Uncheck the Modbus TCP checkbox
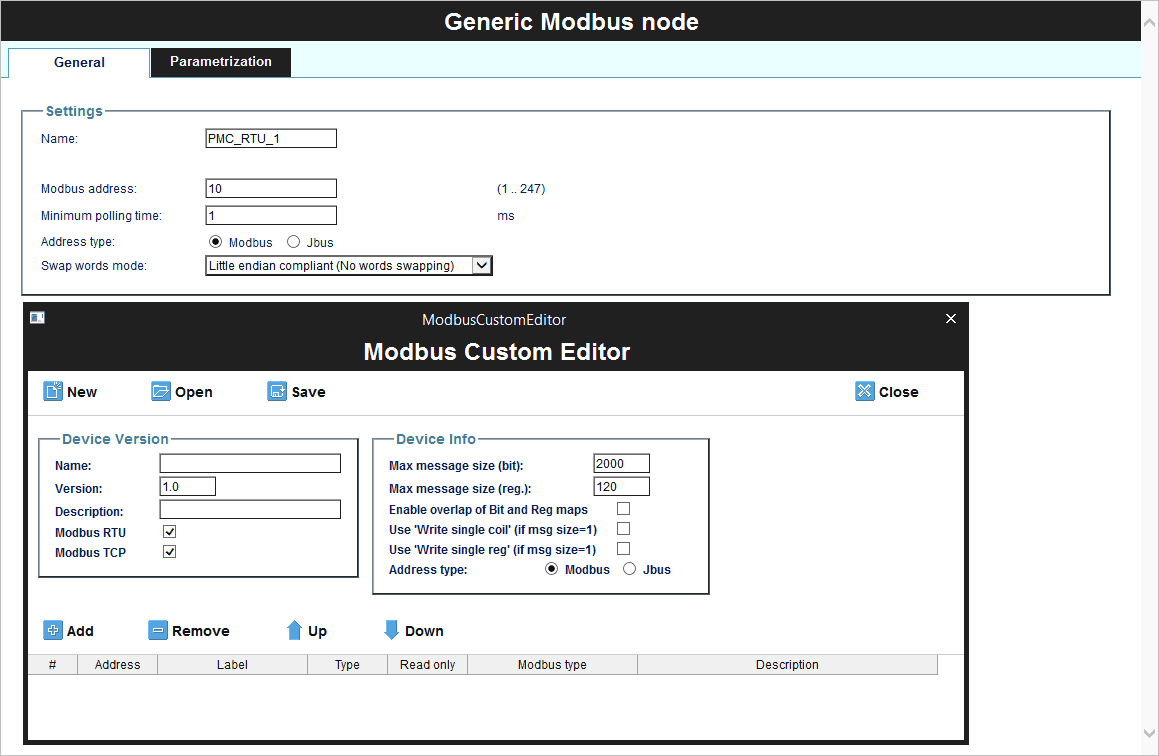1159x756 pixels. pyautogui.click(x=169, y=551)
